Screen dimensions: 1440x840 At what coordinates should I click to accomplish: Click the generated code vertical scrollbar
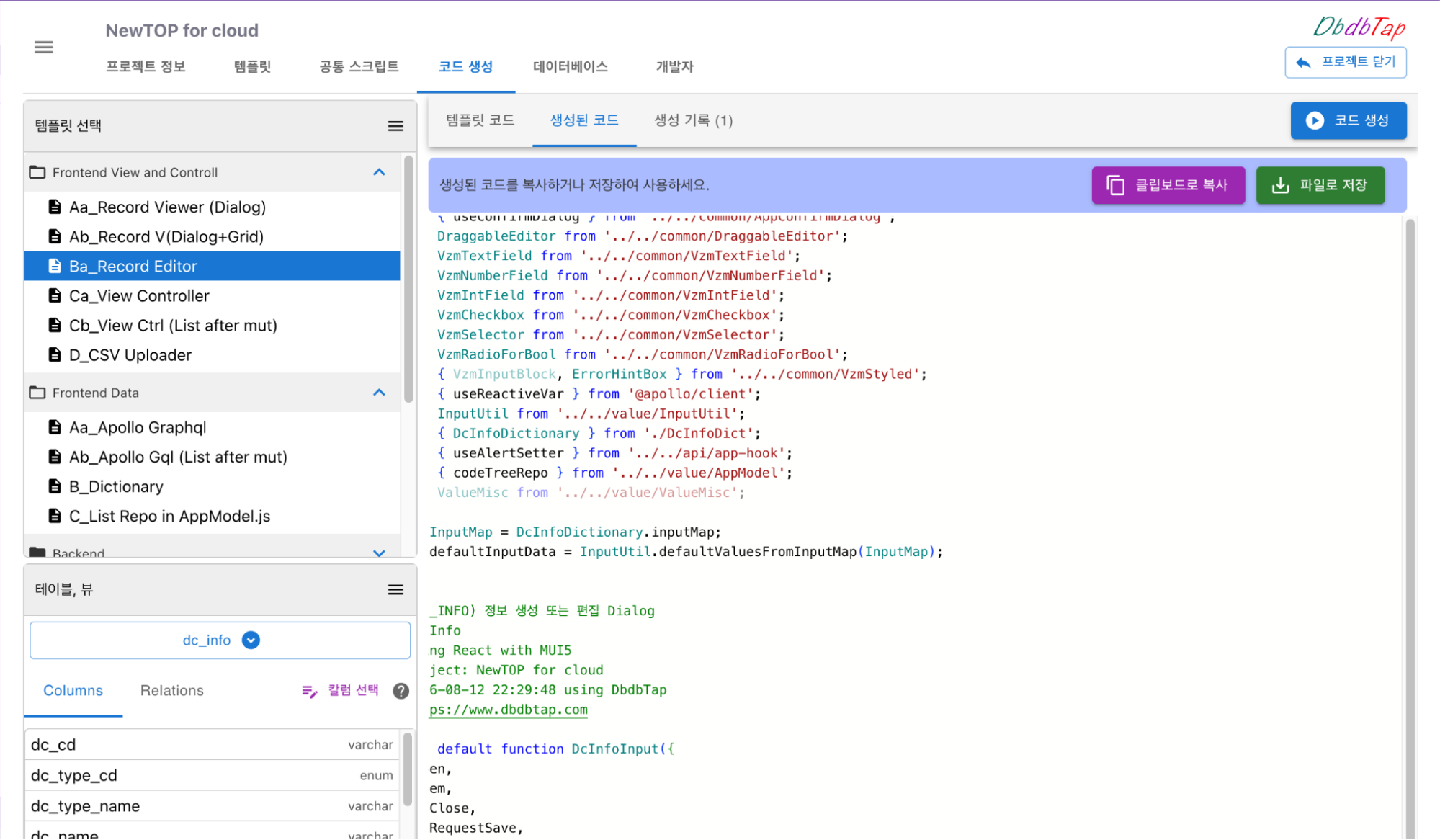point(1410,528)
